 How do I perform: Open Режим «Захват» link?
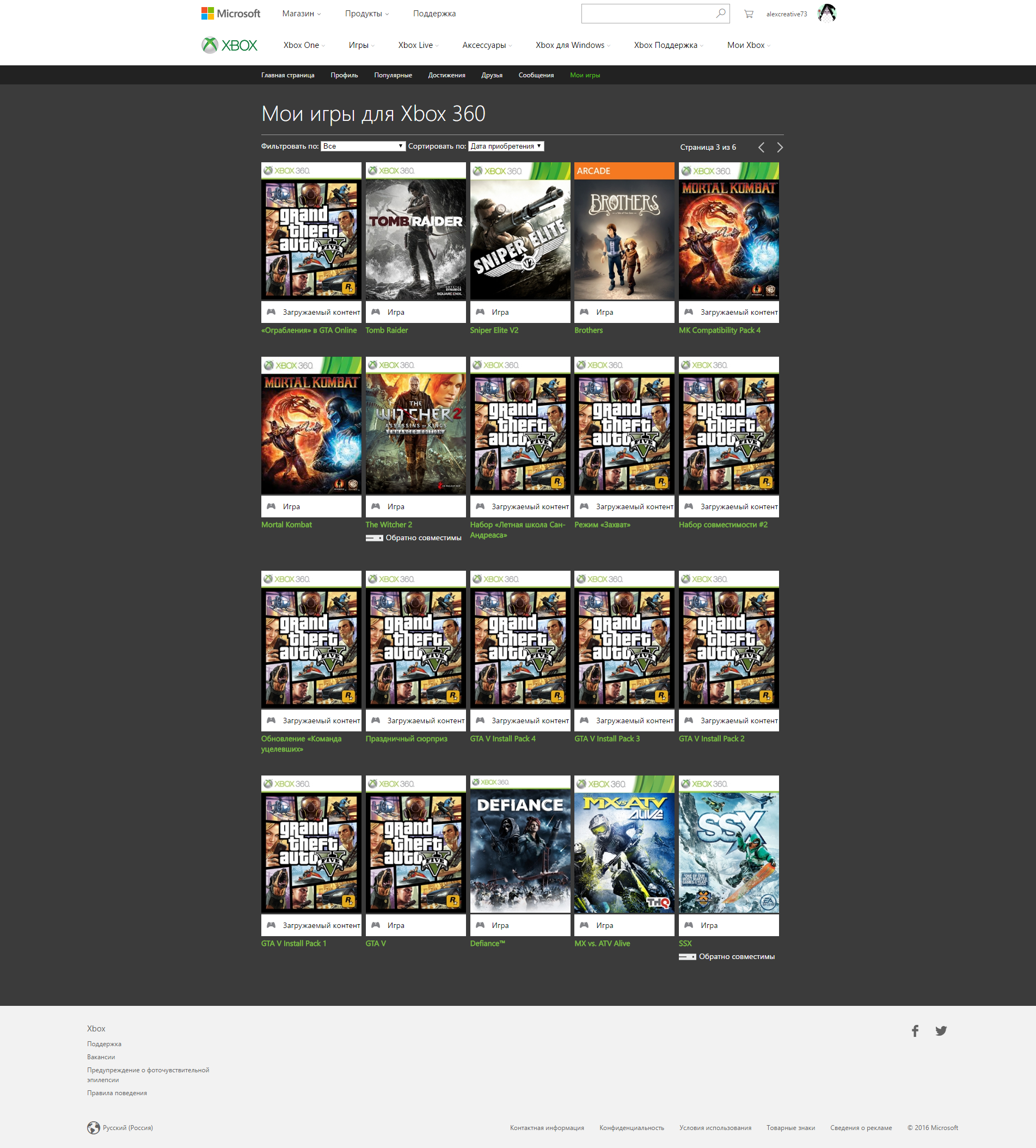coord(602,524)
